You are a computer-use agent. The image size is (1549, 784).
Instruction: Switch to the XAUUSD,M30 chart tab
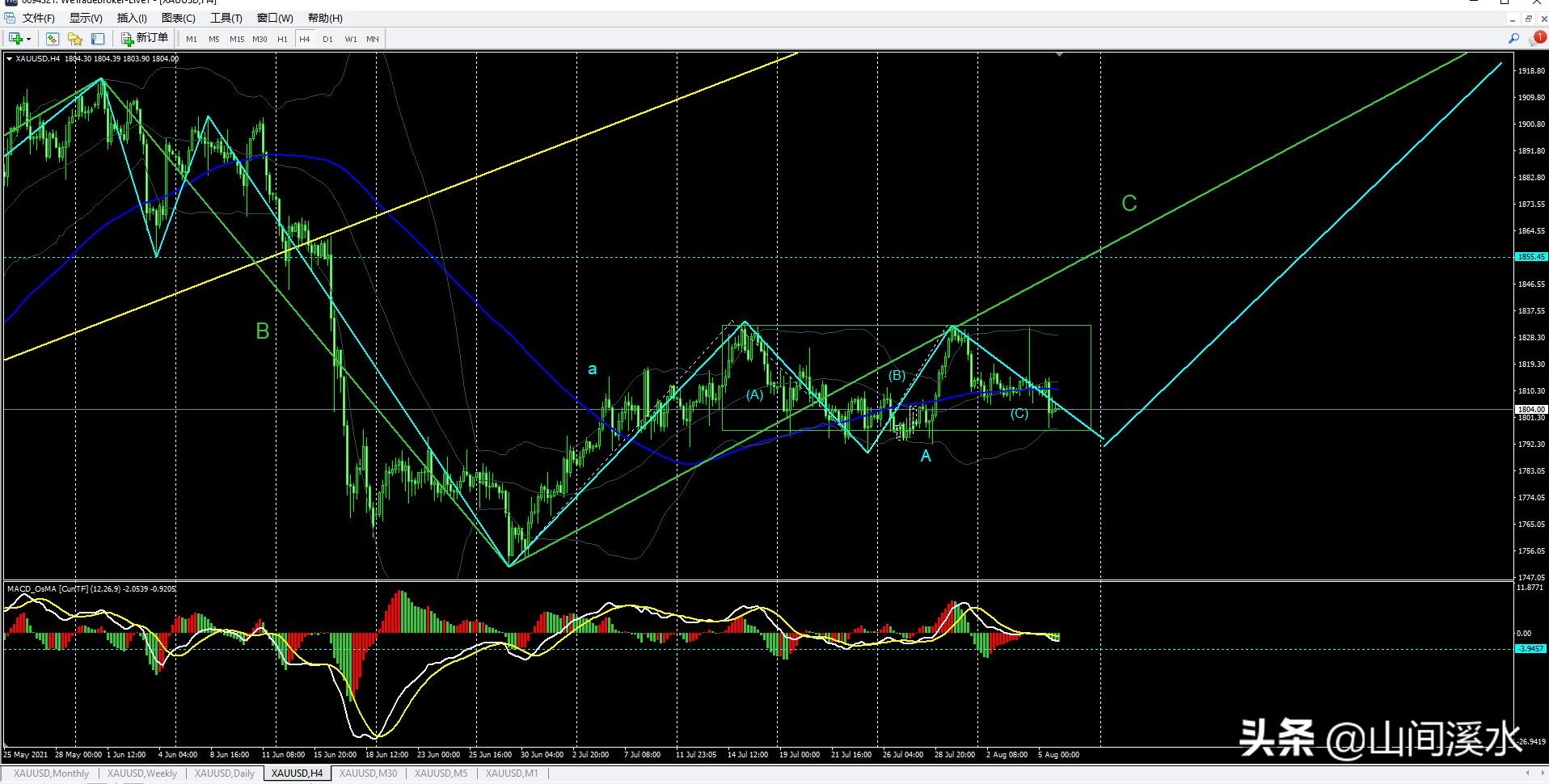click(x=368, y=773)
